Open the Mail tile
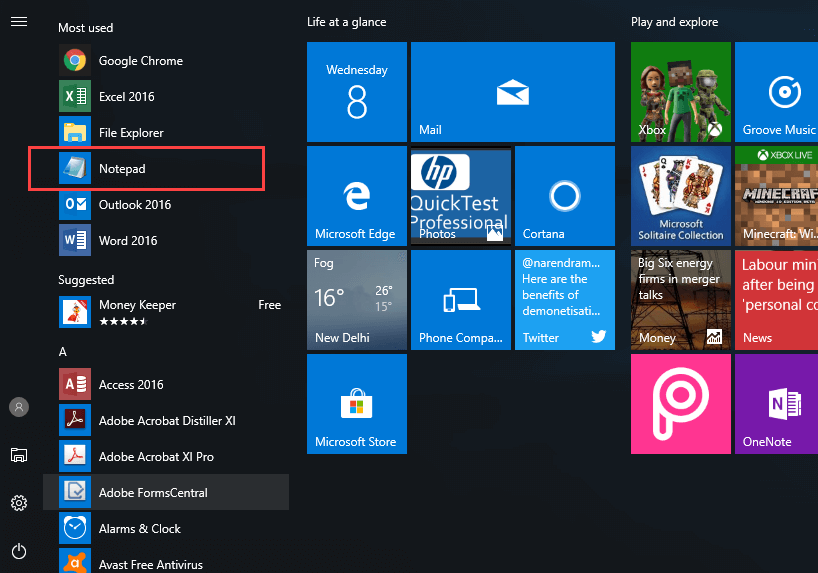The height and width of the screenshot is (573, 818). pyautogui.click(x=512, y=92)
